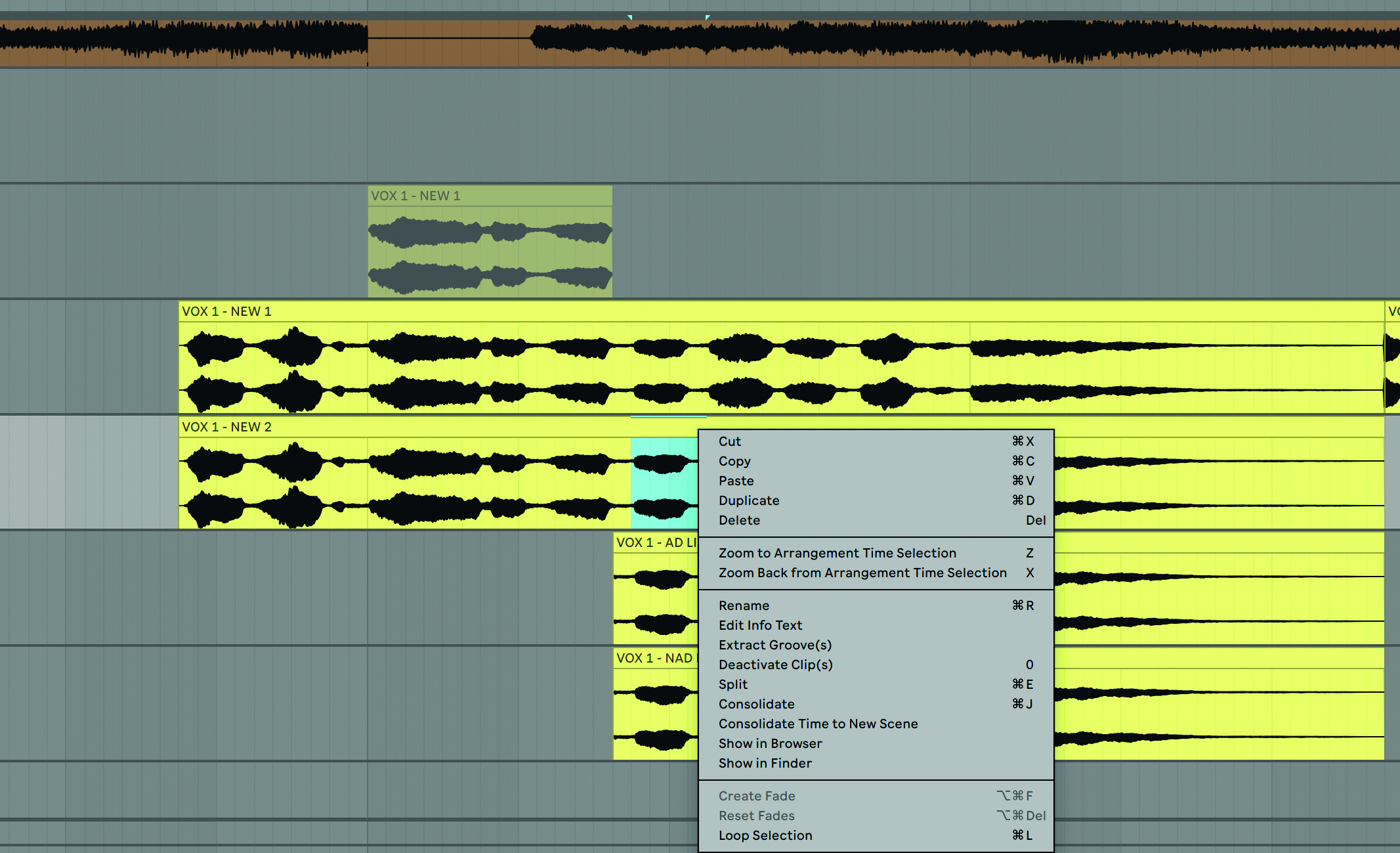The height and width of the screenshot is (853, 1400).
Task: Click the orange arrangement overview waveform
Action: pos(700,43)
